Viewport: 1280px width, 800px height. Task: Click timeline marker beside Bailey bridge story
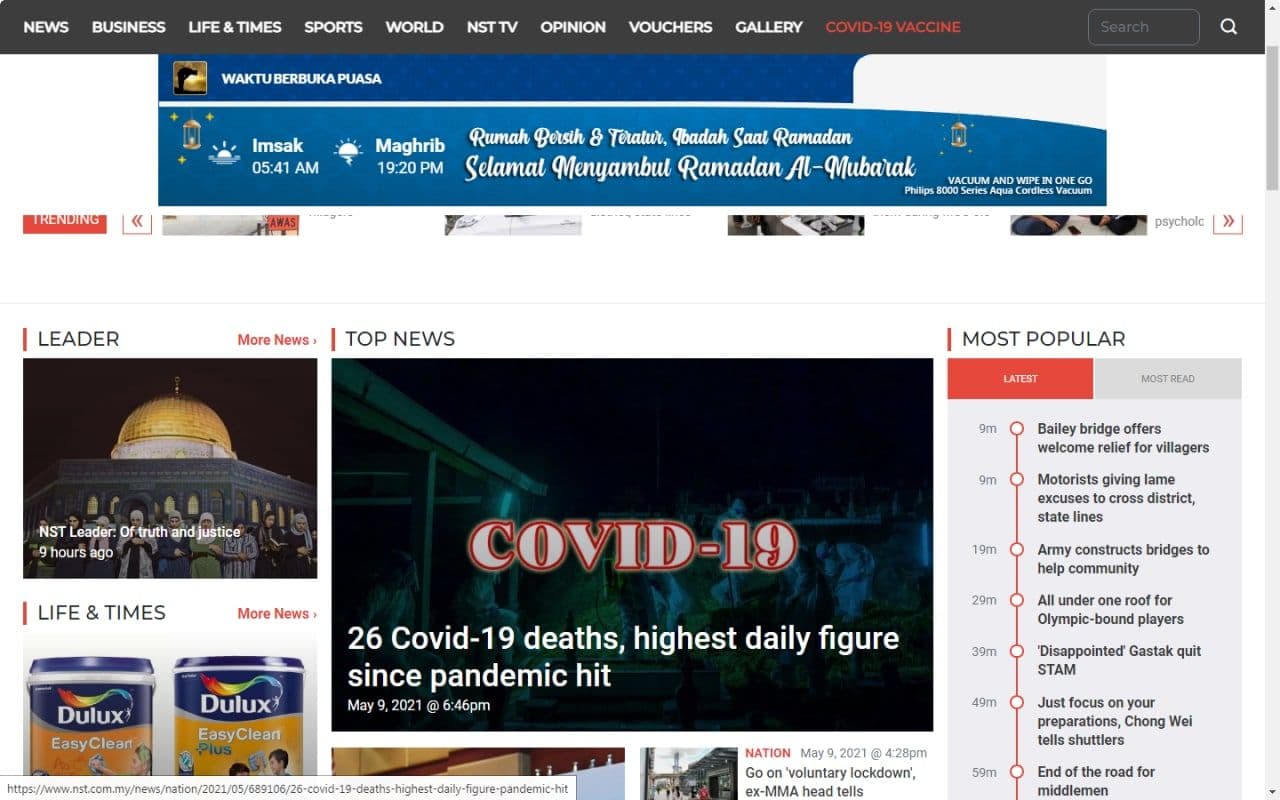tap(1016, 429)
